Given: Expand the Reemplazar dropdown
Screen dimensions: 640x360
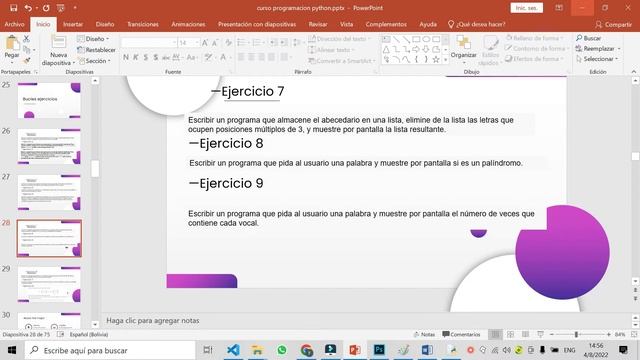Looking at the screenshot, I should pyautogui.click(x=619, y=49).
